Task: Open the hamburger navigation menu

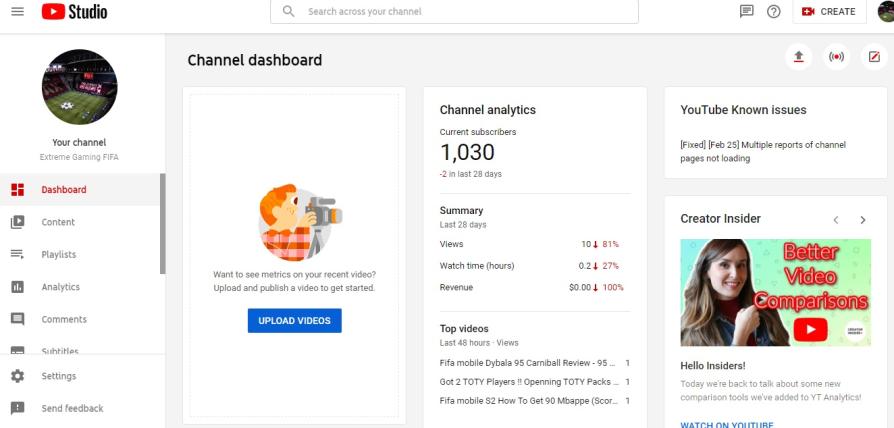Action: tap(18, 11)
